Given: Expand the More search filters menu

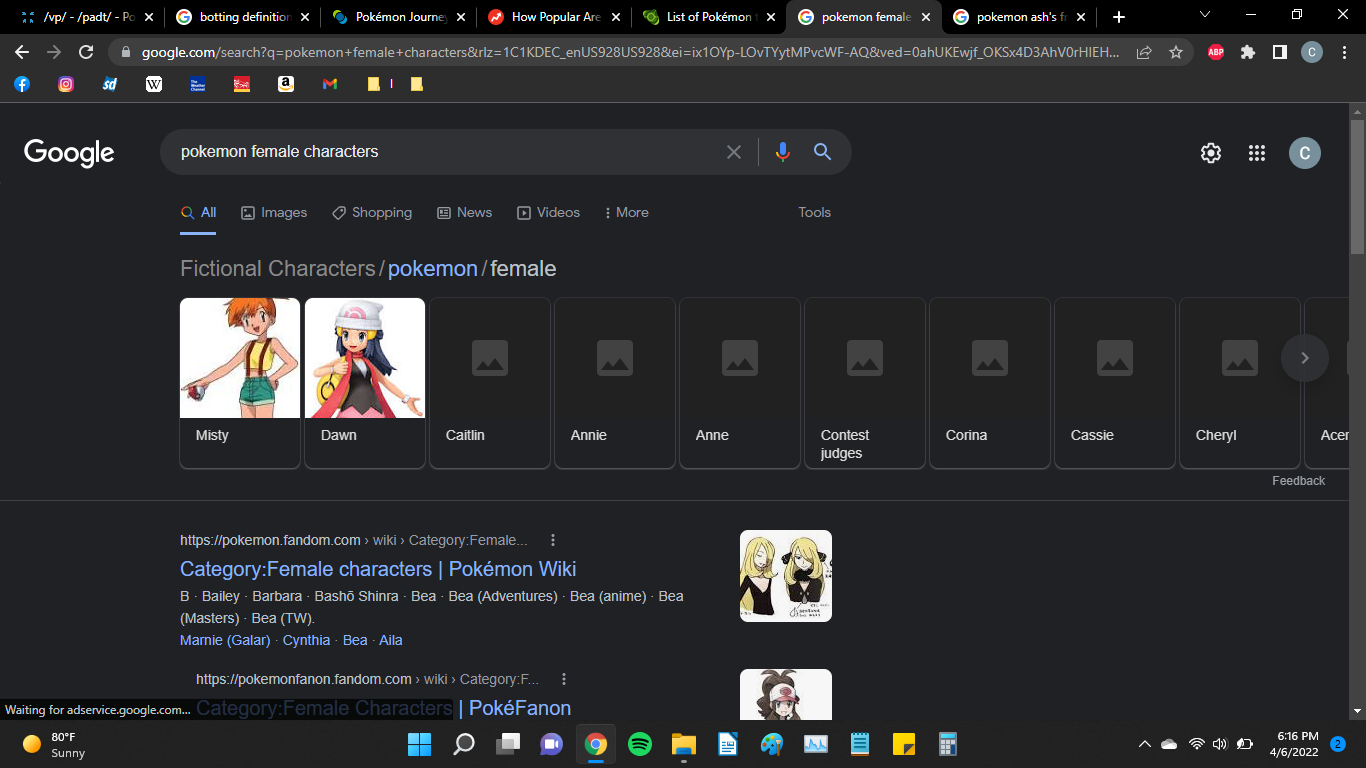Looking at the screenshot, I should [625, 212].
